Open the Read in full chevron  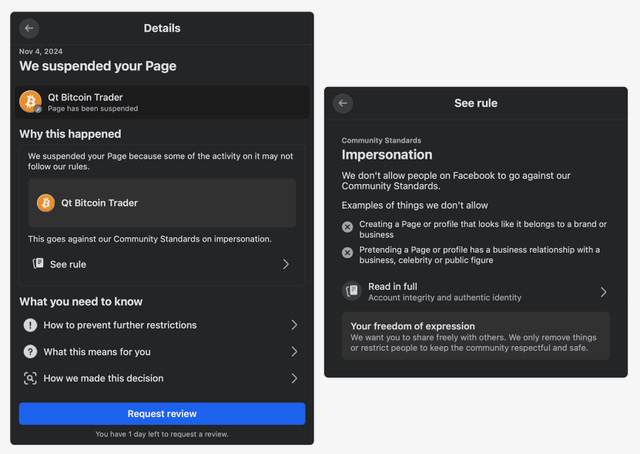click(x=603, y=292)
